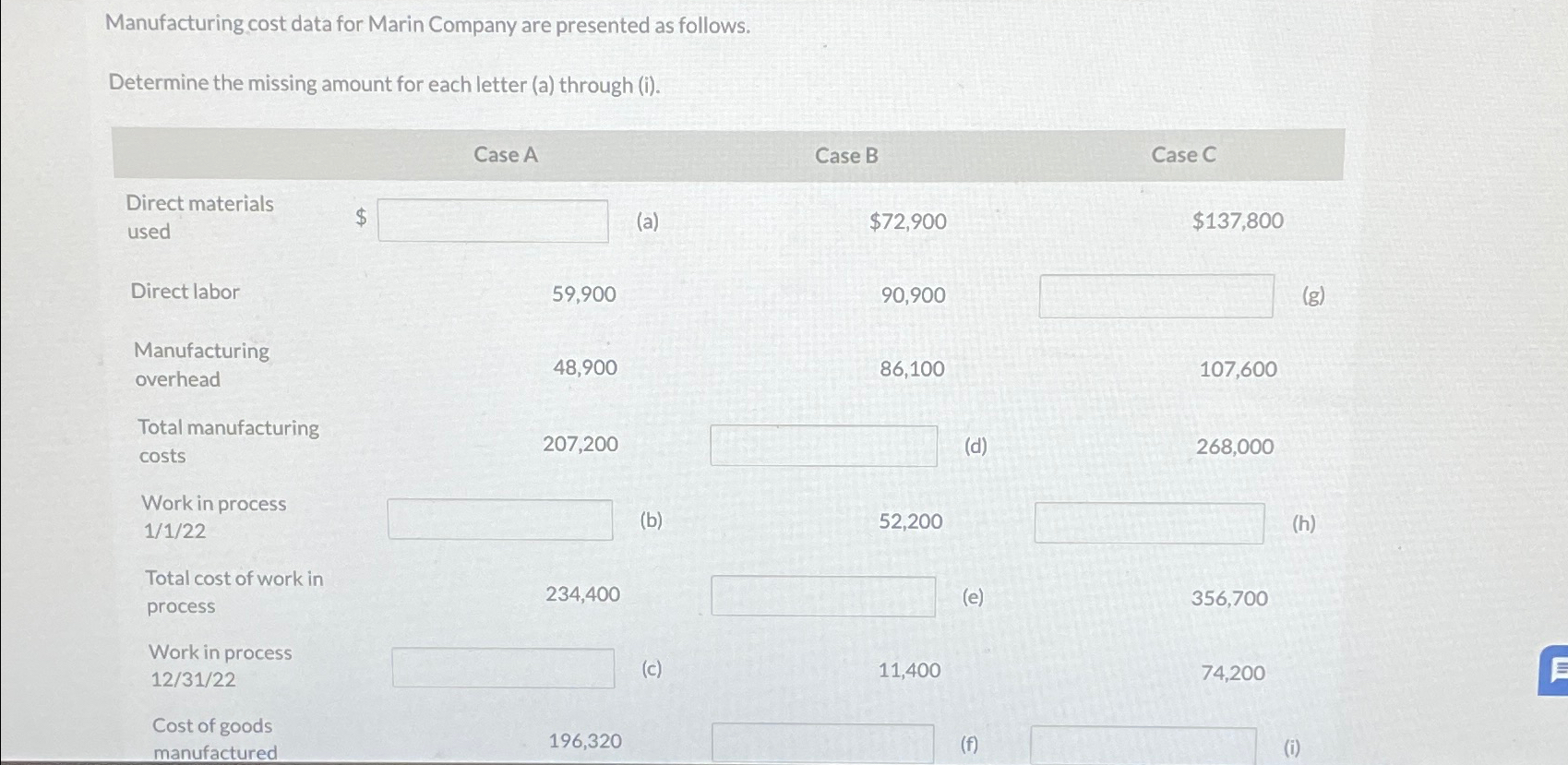Click the letter (g) label next to Direct labor
1568x765 pixels.
point(1313,296)
